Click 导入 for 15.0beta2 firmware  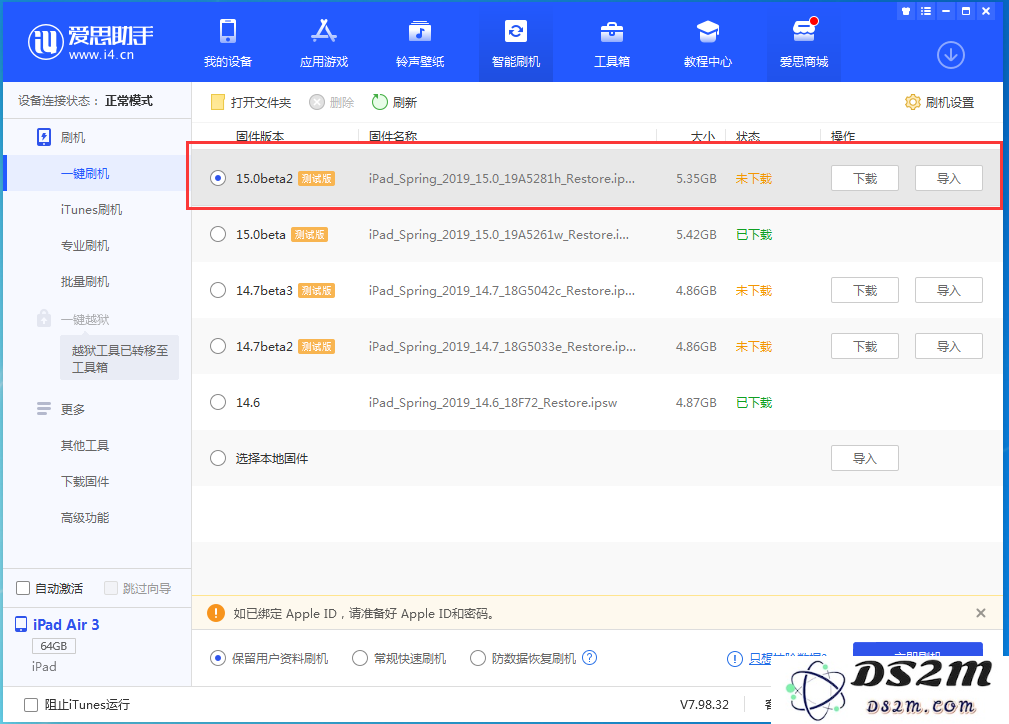(x=949, y=178)
